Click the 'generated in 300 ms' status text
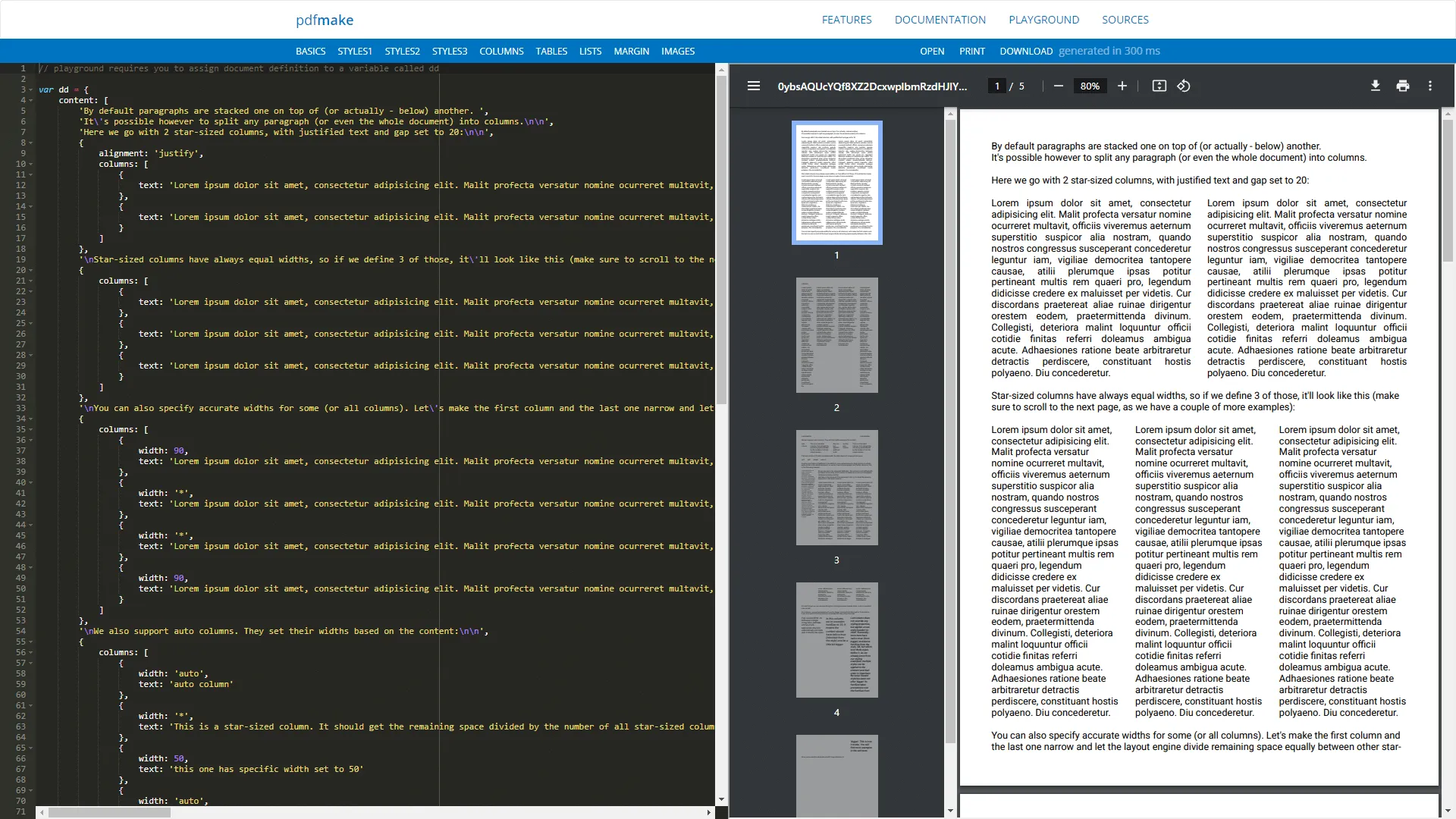1456x819 pixels. (1109, 51)
